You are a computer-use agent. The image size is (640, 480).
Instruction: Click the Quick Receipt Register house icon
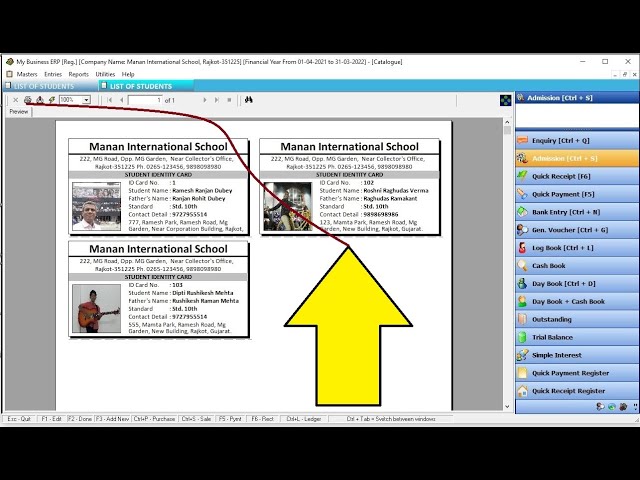tap(522, 391)
